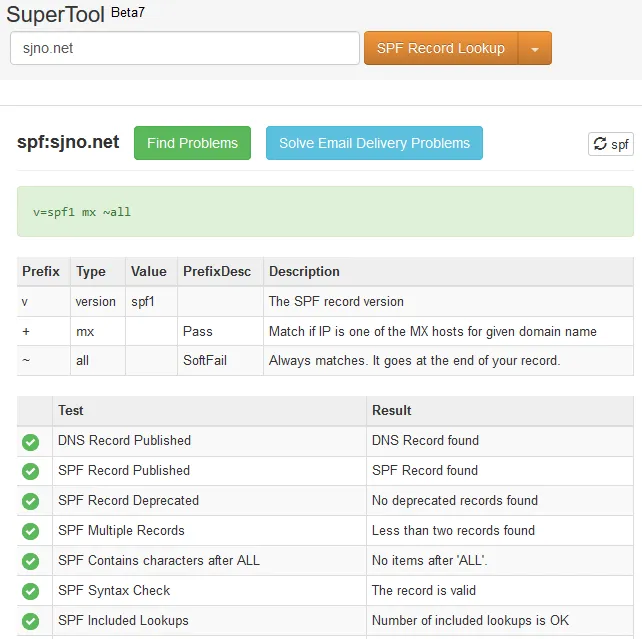This screenshot has width=642, height=639.
Task: Click the check icon beside SPF Syntax Check
Action: click(31, 591)
